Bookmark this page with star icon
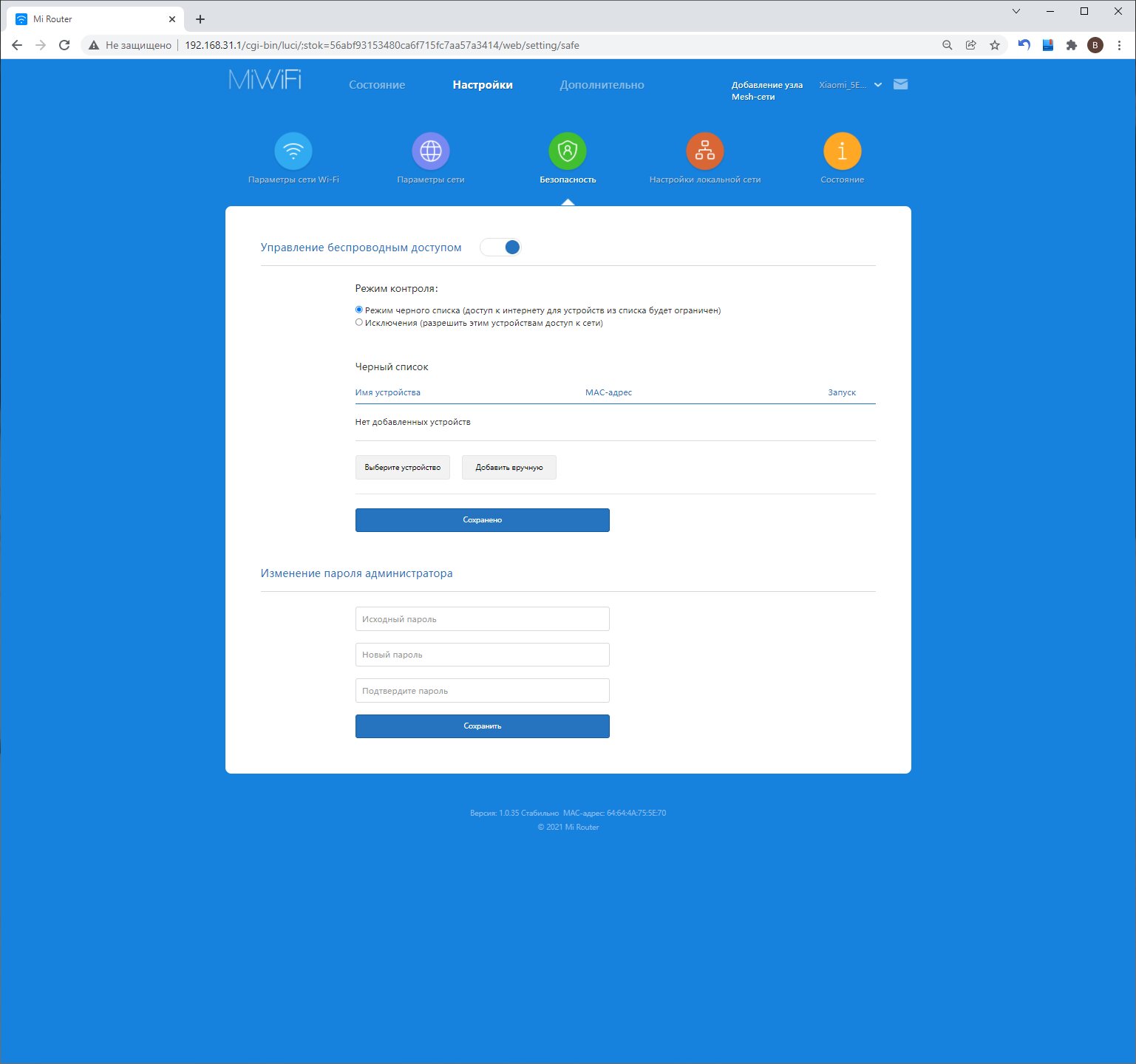The image size is (1136, 1064). [995, 45]
